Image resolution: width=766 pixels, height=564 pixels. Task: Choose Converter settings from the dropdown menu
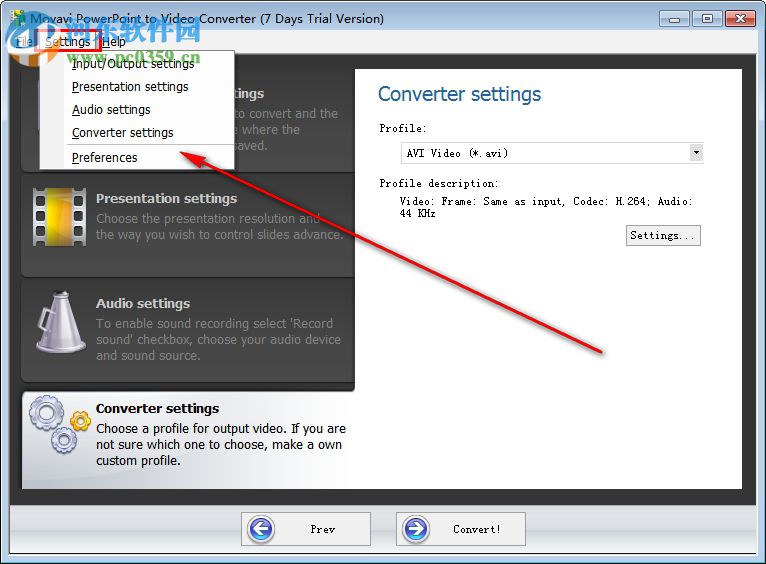(x=123, y=132)
